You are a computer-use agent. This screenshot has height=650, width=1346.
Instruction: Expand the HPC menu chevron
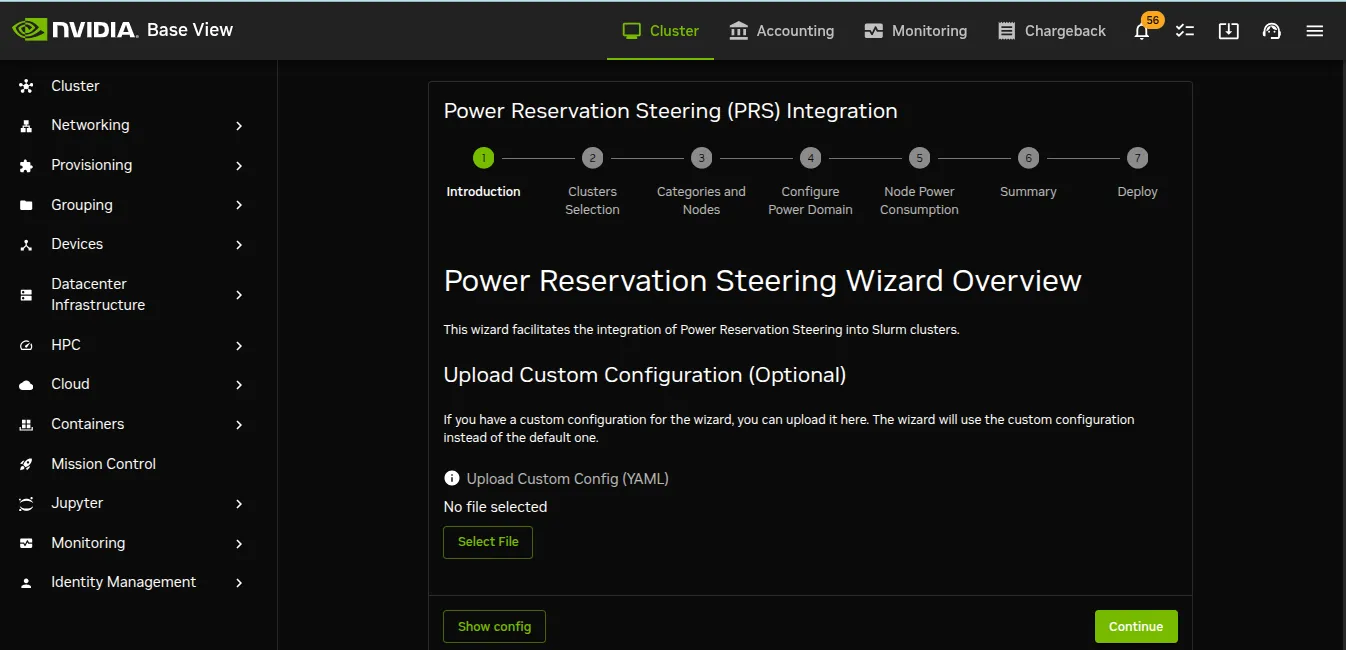coord(239,346)
